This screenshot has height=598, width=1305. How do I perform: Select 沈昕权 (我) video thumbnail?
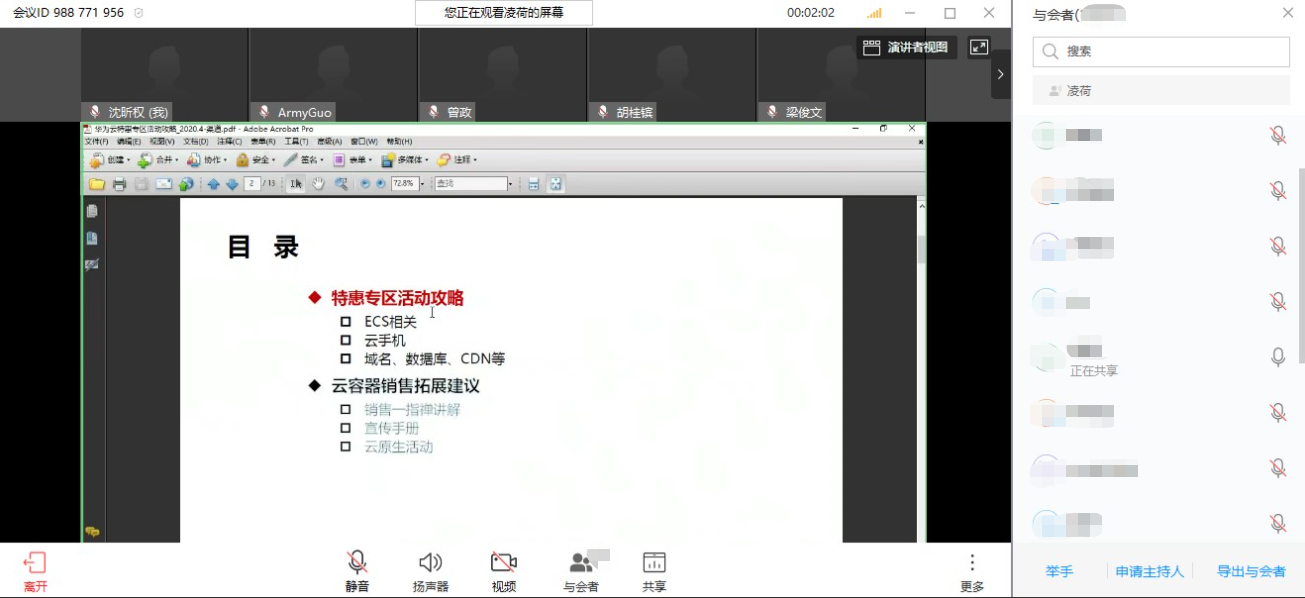coord(164,75)
